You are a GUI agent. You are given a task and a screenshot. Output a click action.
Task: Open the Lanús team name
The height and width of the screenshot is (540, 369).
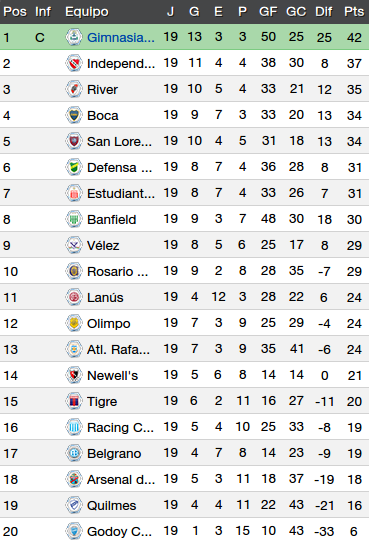[105, 297]
